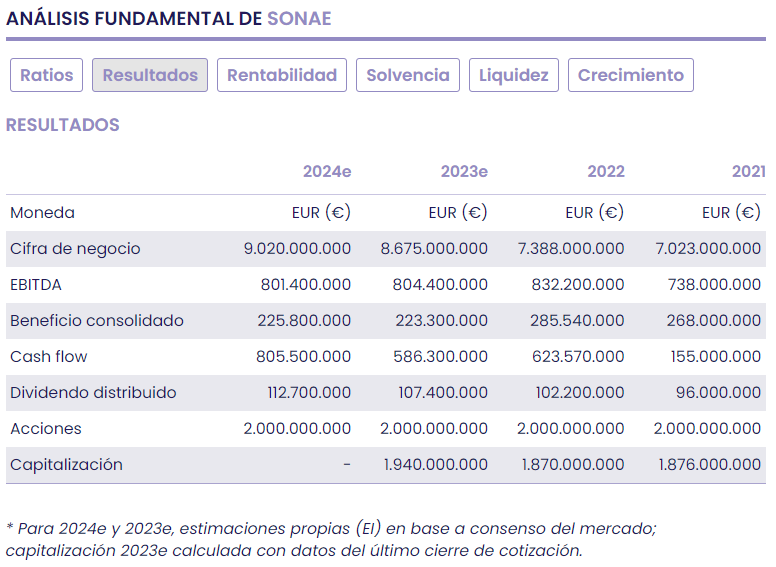
Task: Click the 2024e EBITDA value 801.400.000
Action: point(306,285)
